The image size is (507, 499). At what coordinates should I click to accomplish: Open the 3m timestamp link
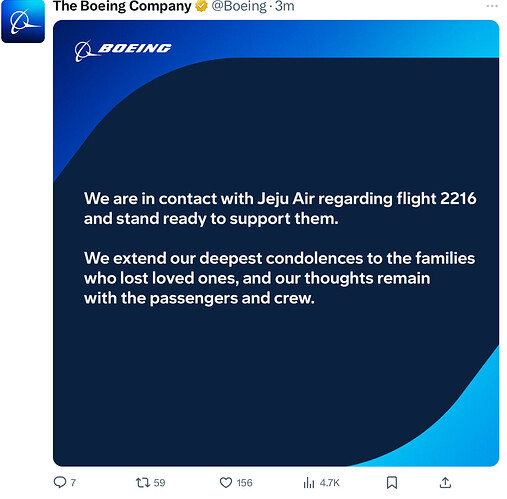pyautogui.click(x=285, y=6)
